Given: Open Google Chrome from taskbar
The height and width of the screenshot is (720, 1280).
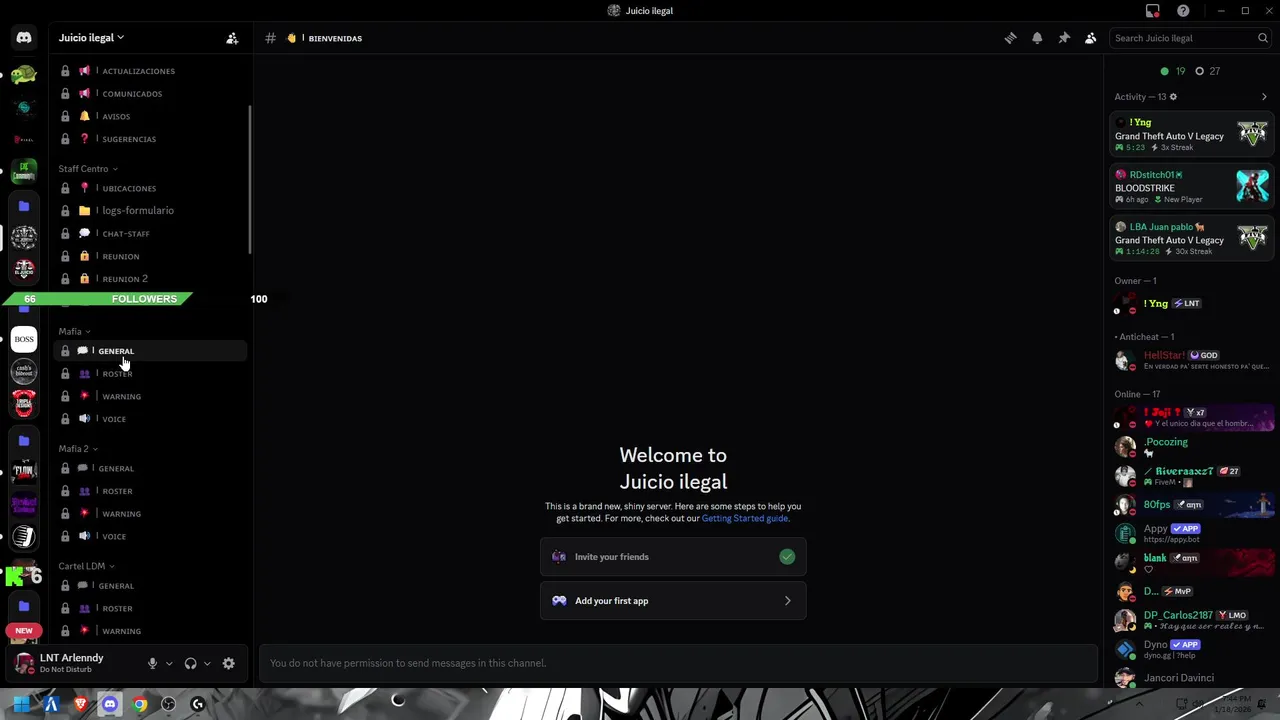Looking at the screenshot, I should click(x=140, y=704).
